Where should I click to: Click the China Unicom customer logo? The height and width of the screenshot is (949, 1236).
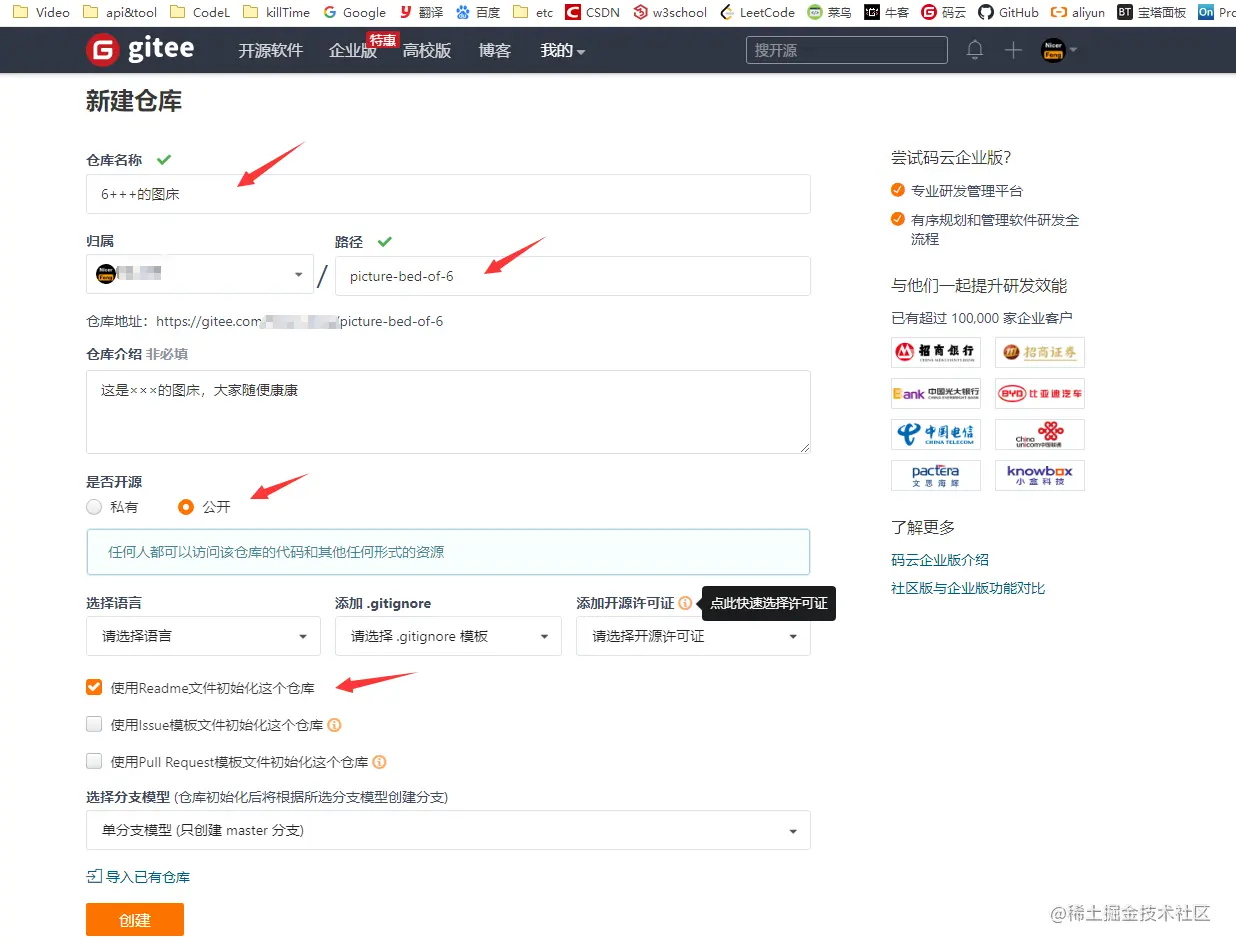click(1040, 434)
